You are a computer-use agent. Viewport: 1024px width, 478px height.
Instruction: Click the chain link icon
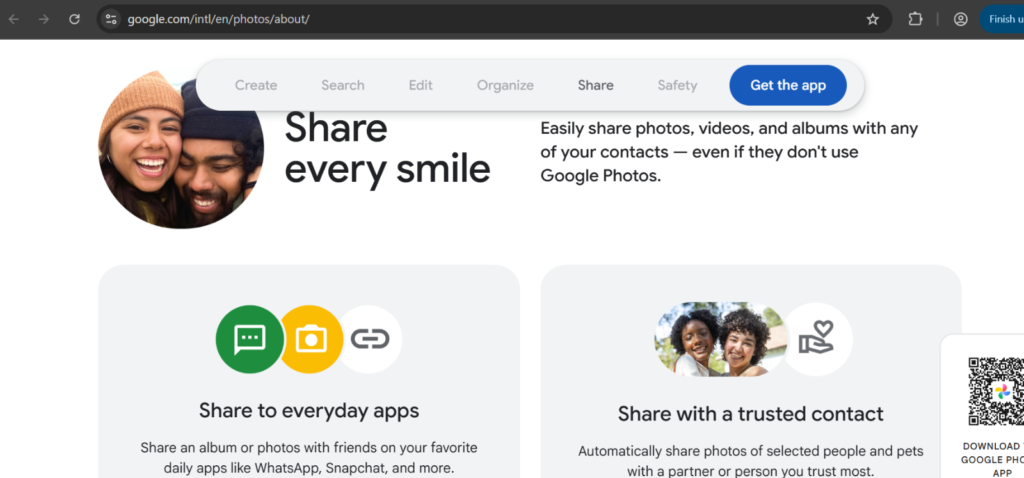[x=369, y=339]
